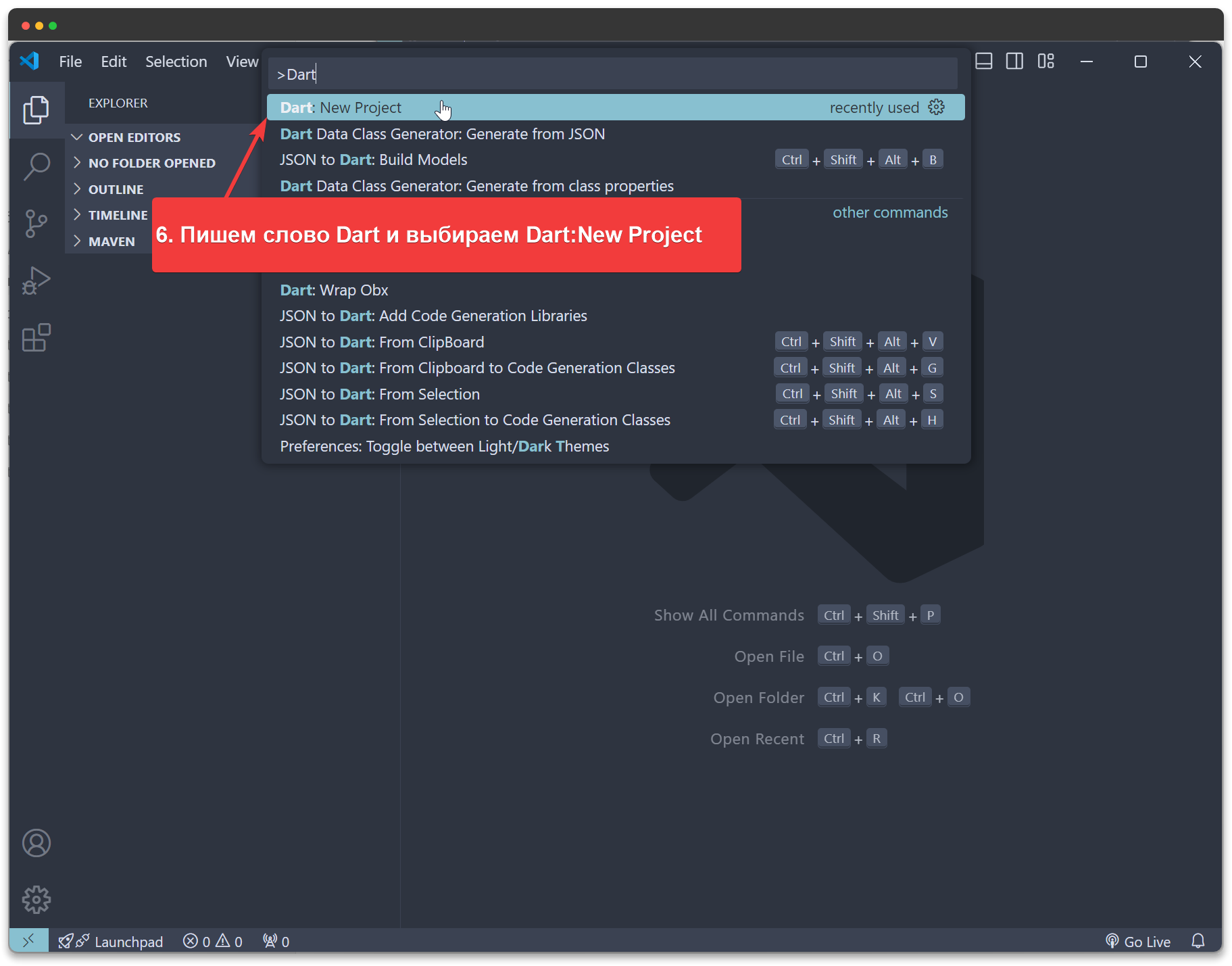1232x966 pixels.
Task: Open the Run and Debug view
Action: (x=36, y=280)
